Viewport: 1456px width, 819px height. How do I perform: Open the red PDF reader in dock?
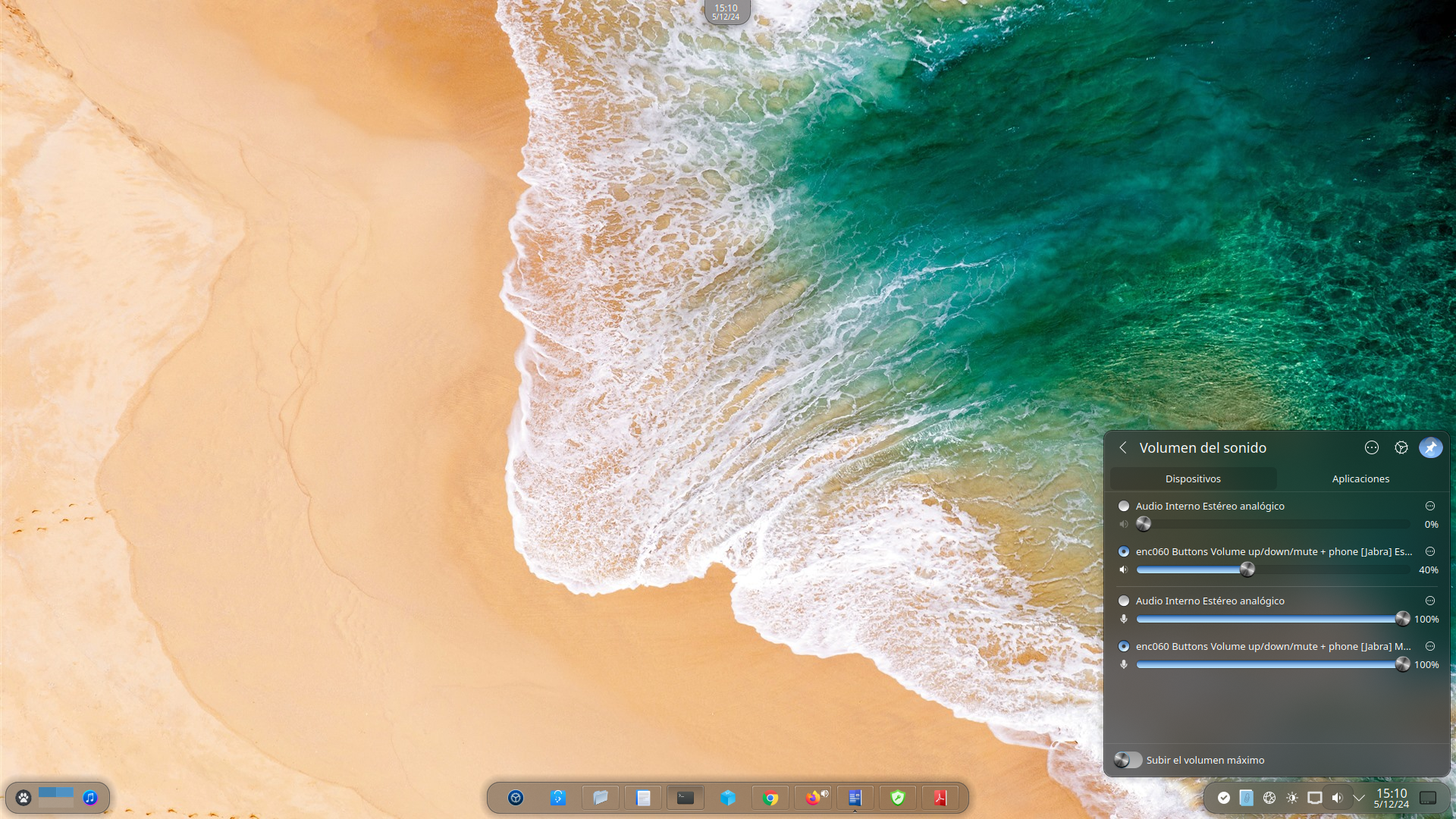tap(940, 798)
